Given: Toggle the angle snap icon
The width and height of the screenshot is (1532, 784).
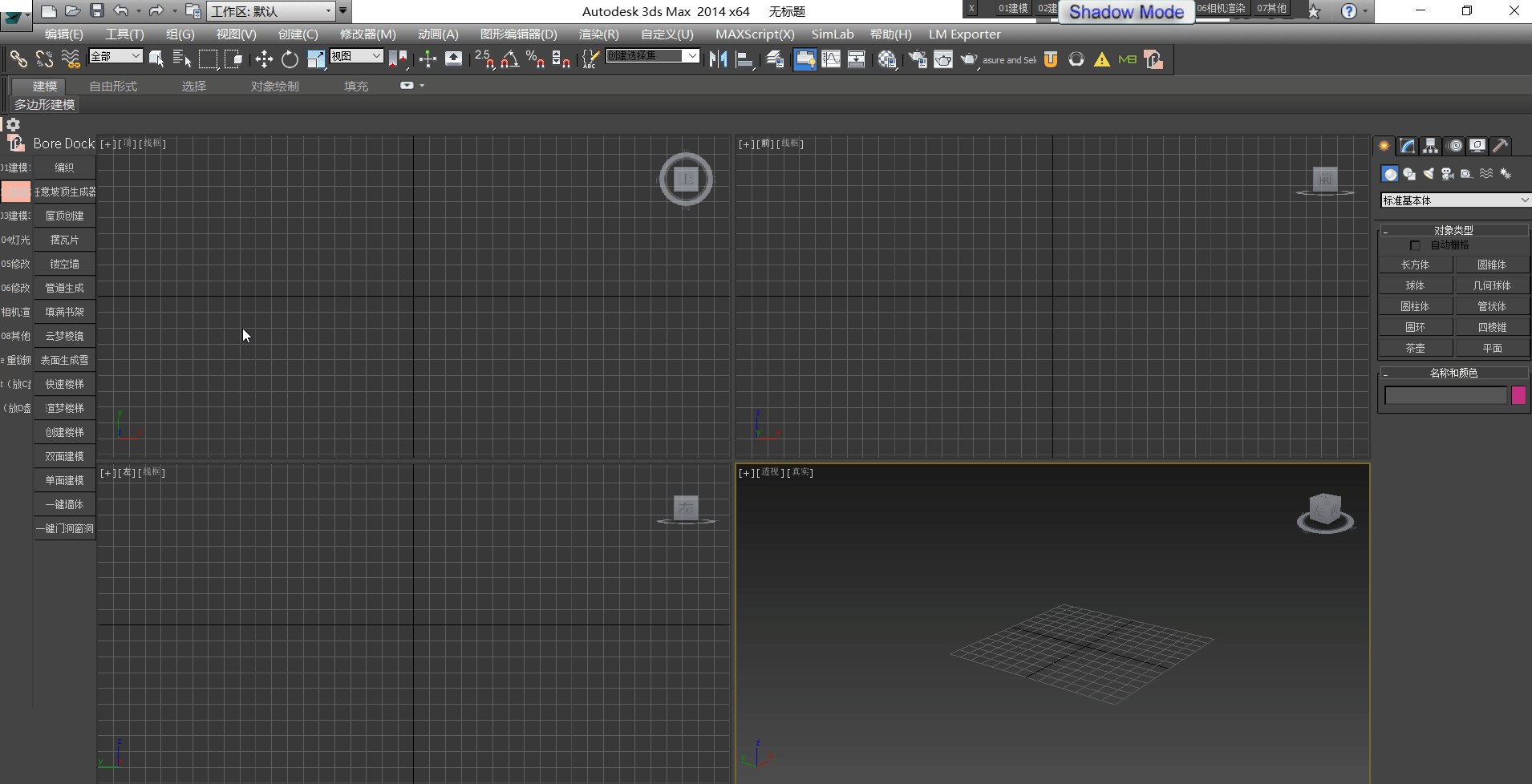Looking at the screenshot, I should click(x=509, y=59).
